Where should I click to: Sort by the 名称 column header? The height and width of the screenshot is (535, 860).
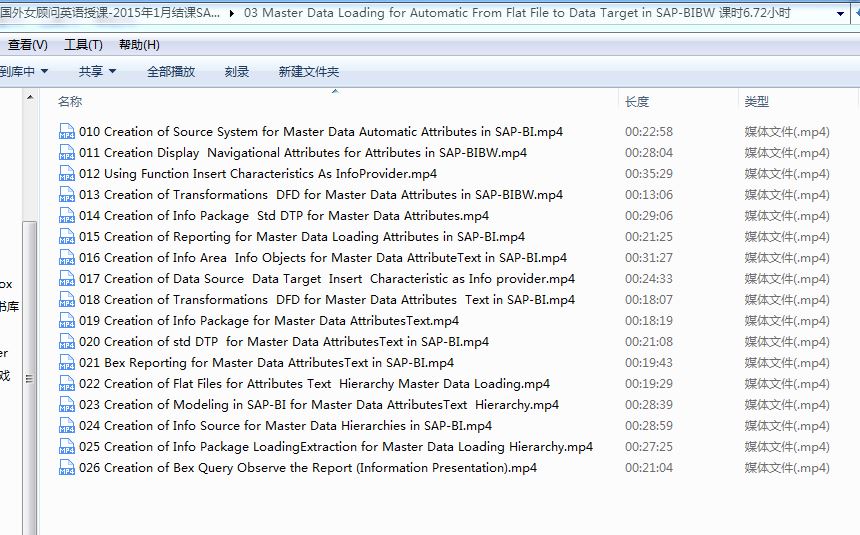tap(70, 102)
